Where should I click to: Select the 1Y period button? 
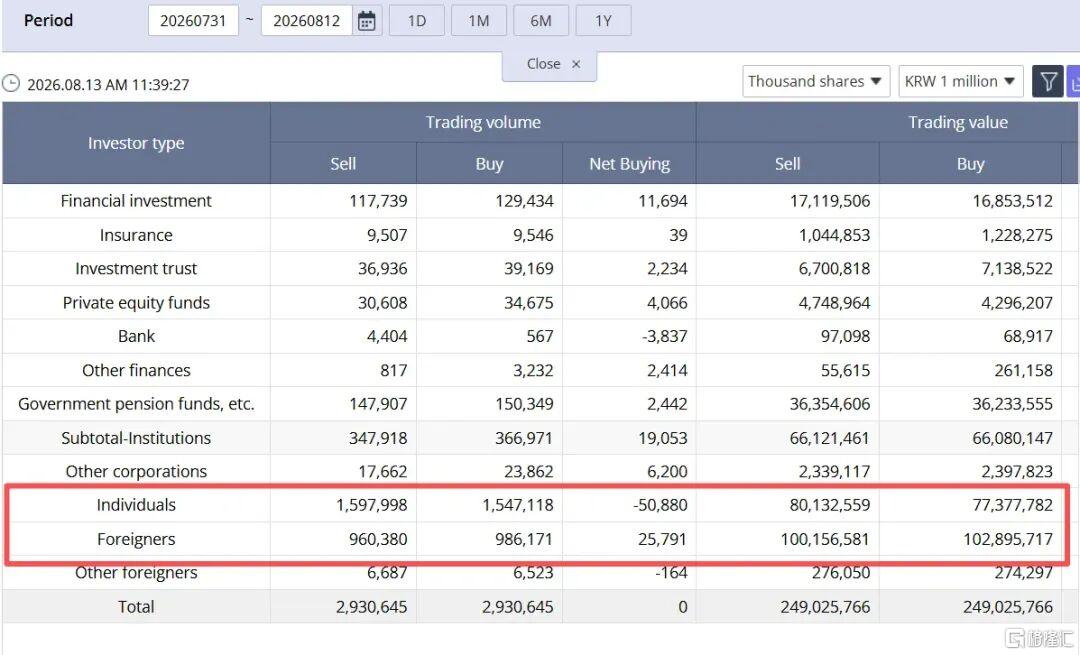(x=603, y=21)
